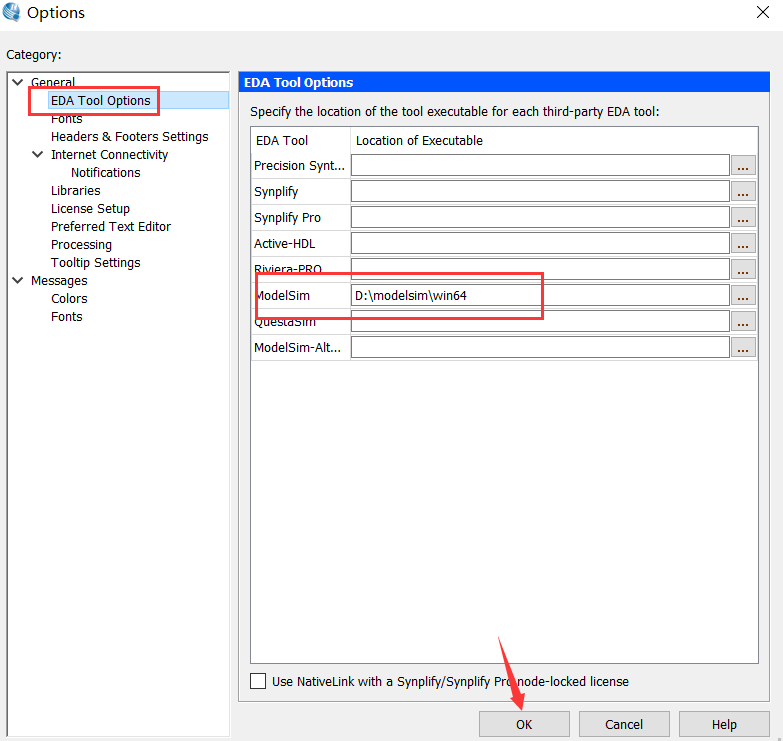
Task: Select Messages category
Action: tap(59, 281)
